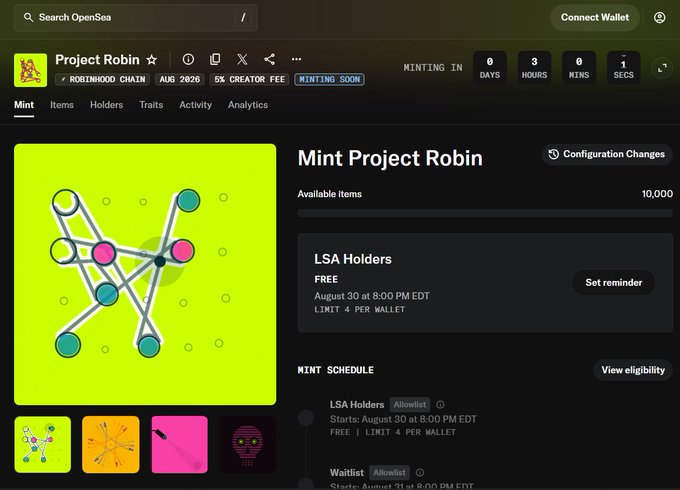
Task: Favorite Project Robin with the star icon
Action: click(x=151, y=60)
